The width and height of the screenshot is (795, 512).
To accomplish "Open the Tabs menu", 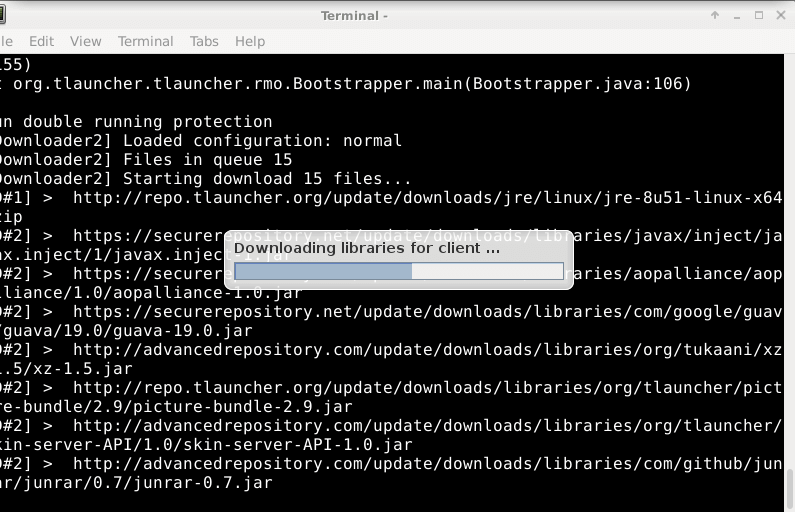I will coord(204,41).
